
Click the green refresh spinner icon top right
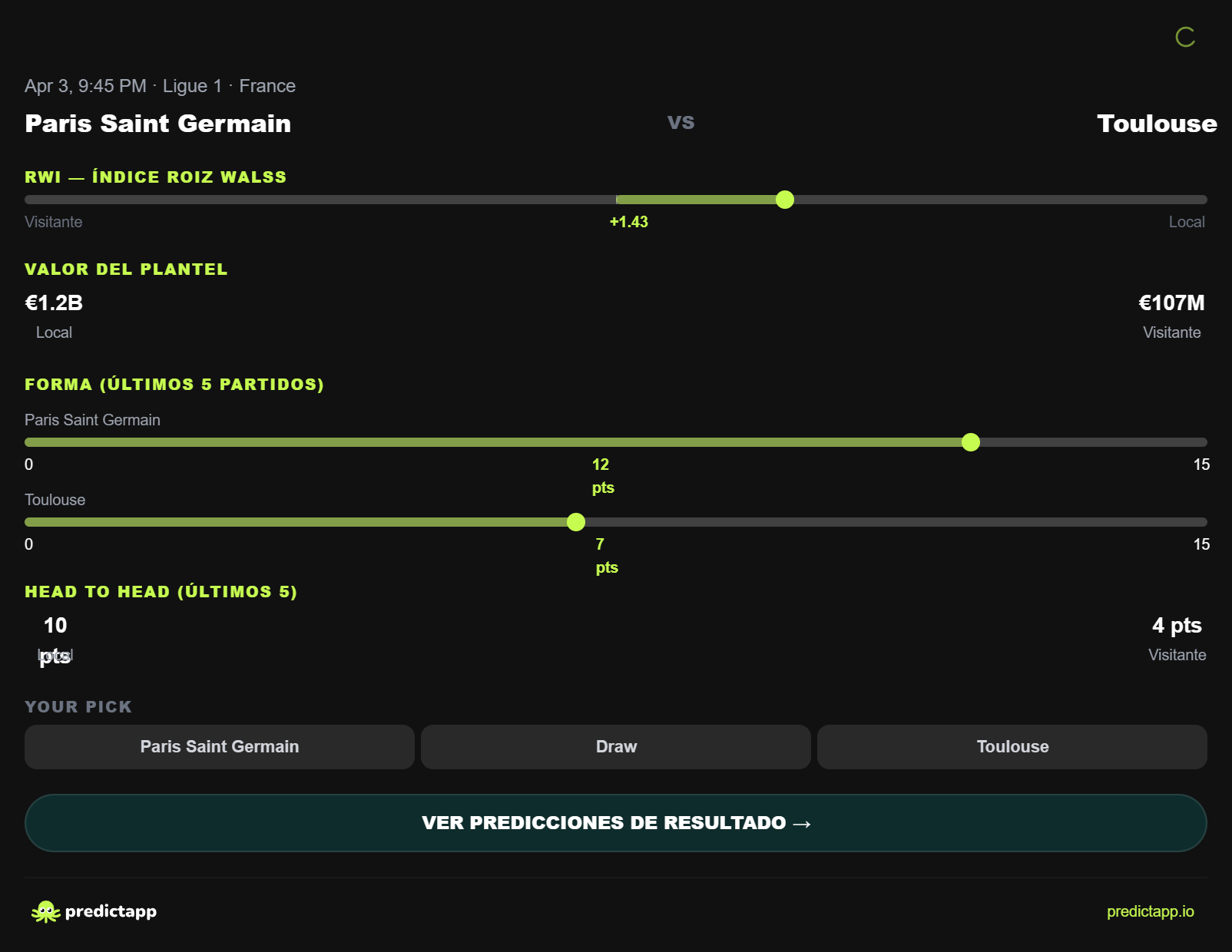(x=1185, y=38)
